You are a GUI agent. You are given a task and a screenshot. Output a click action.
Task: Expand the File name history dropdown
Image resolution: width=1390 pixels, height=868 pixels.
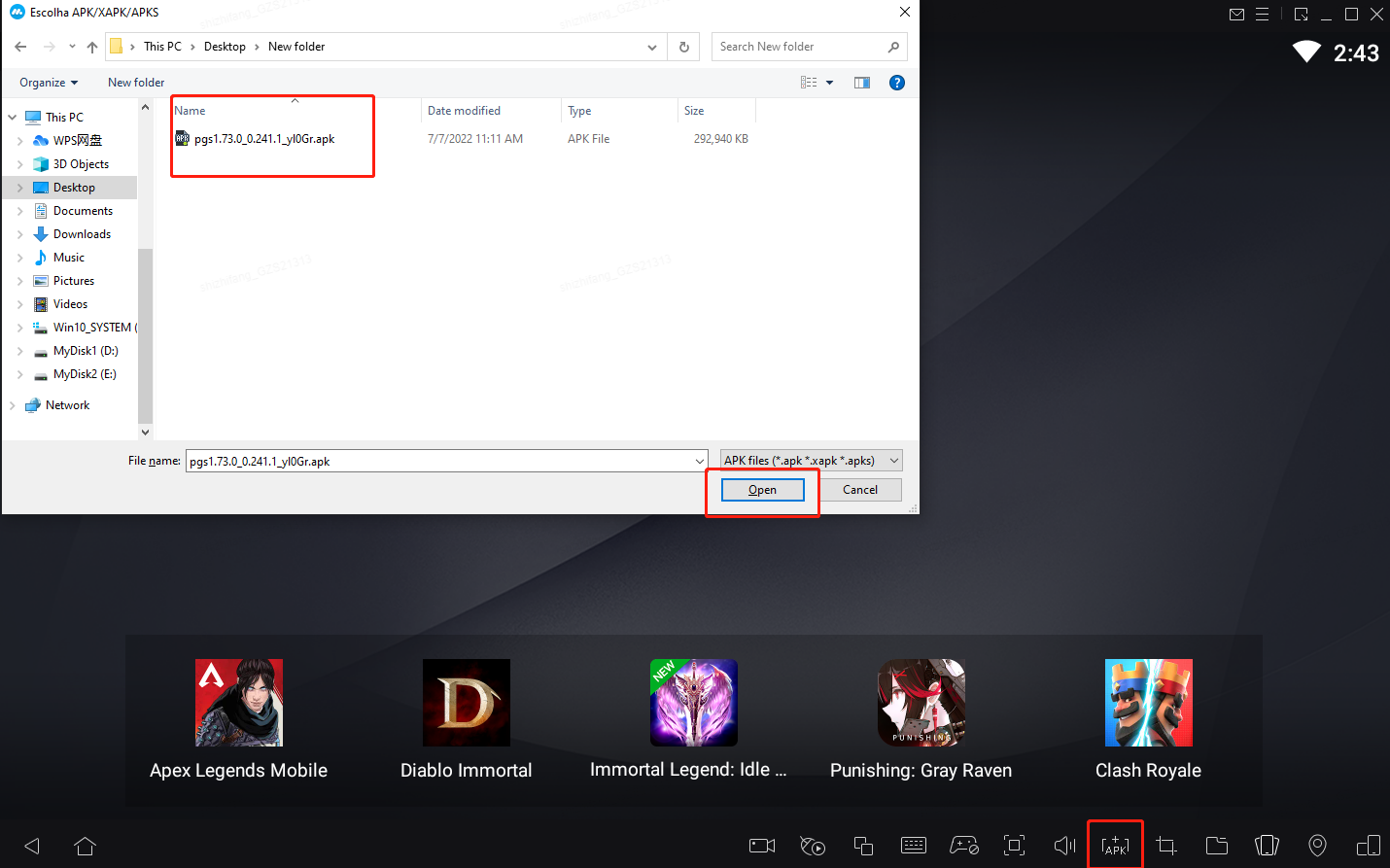click(699, 461)
